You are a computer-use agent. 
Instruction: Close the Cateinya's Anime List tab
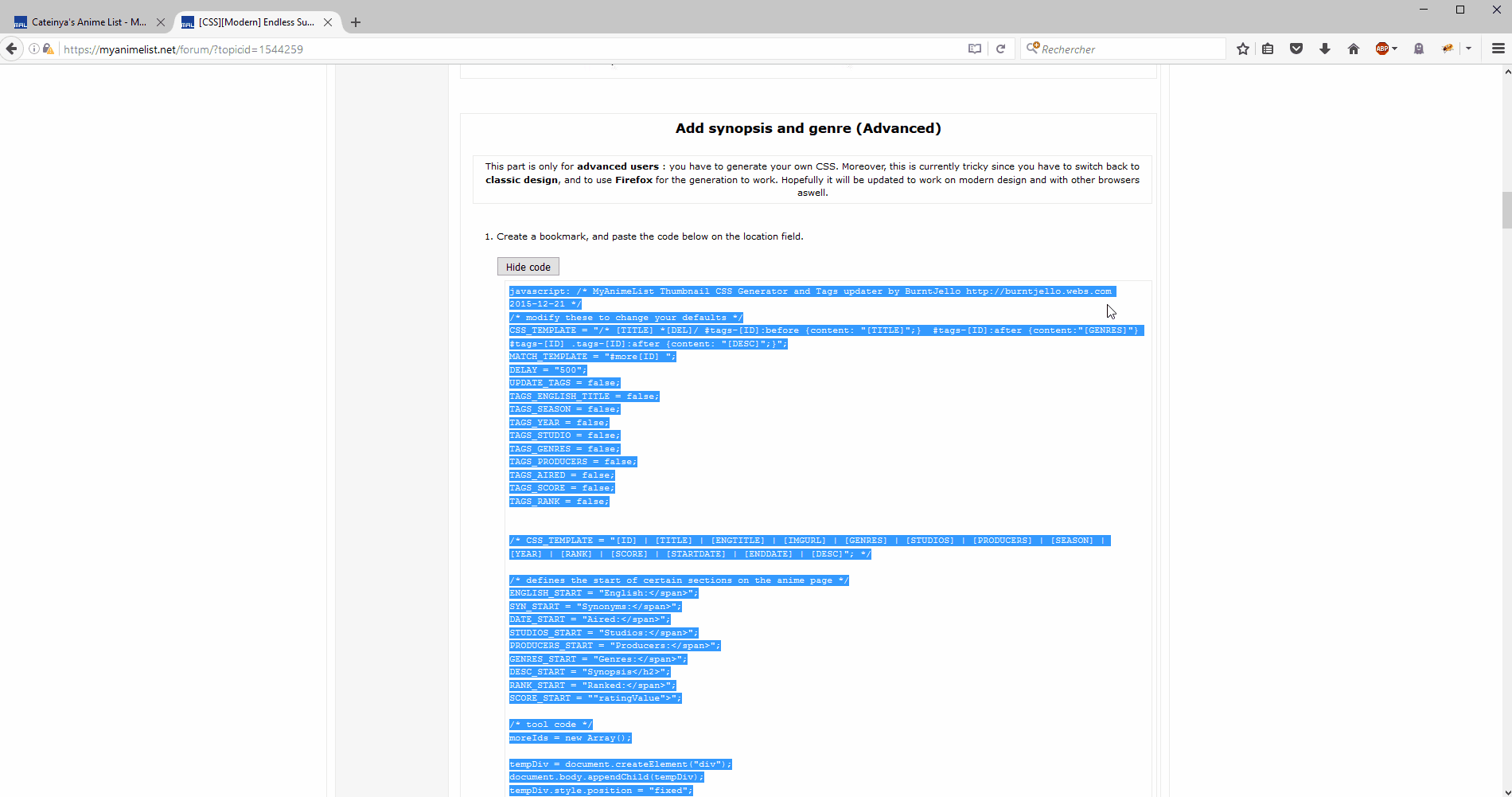coord(161,22)
